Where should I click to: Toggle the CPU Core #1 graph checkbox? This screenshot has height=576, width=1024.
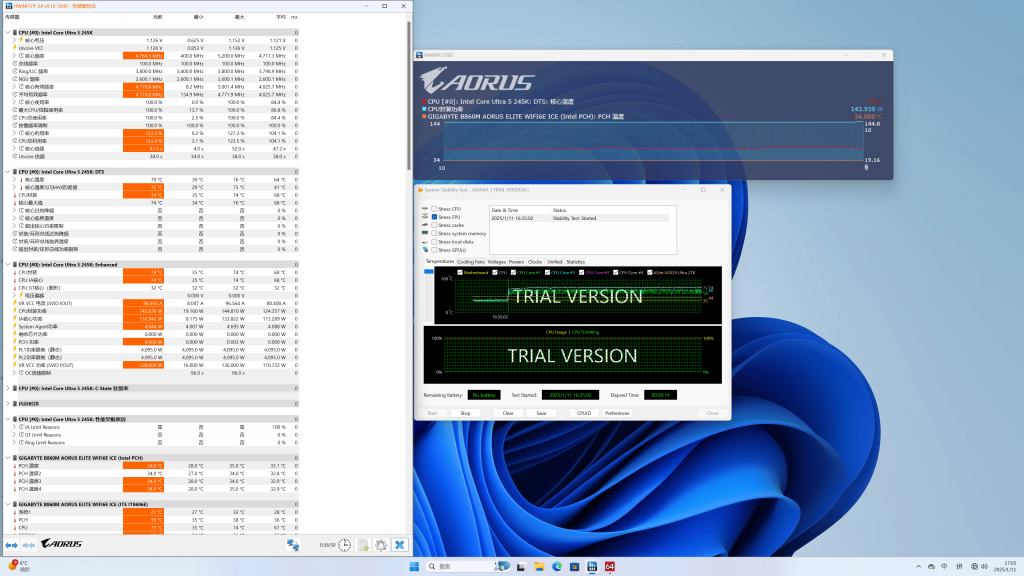513,272
